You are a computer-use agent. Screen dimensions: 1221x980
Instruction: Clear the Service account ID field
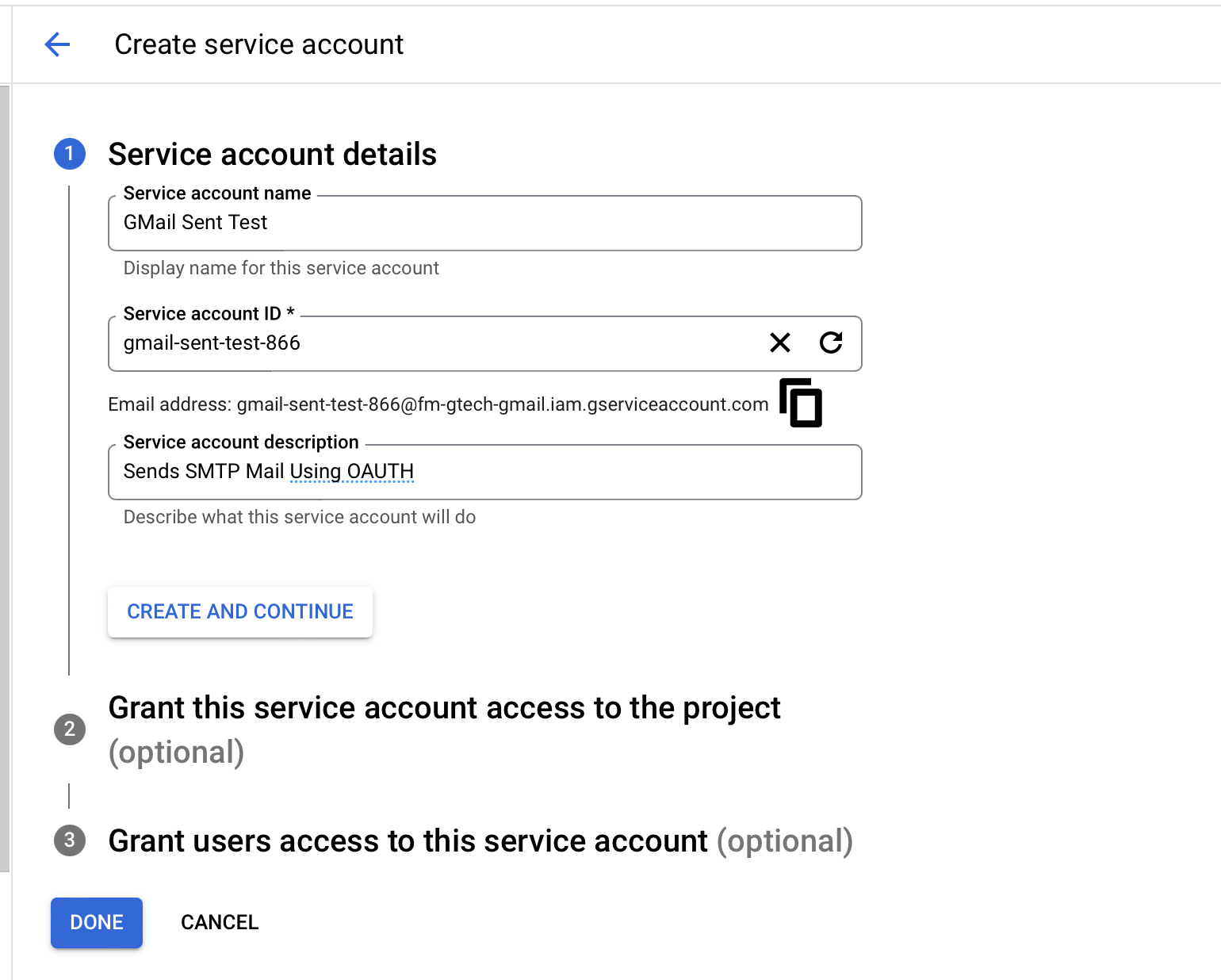(x=780, y=343)
